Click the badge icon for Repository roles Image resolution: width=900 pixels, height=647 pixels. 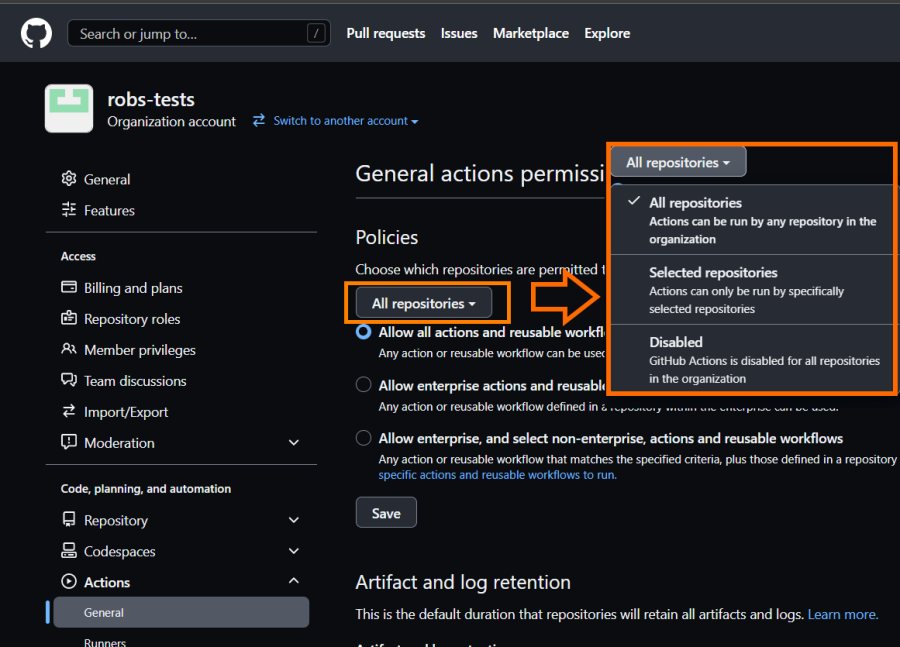[x=69, y=318]
